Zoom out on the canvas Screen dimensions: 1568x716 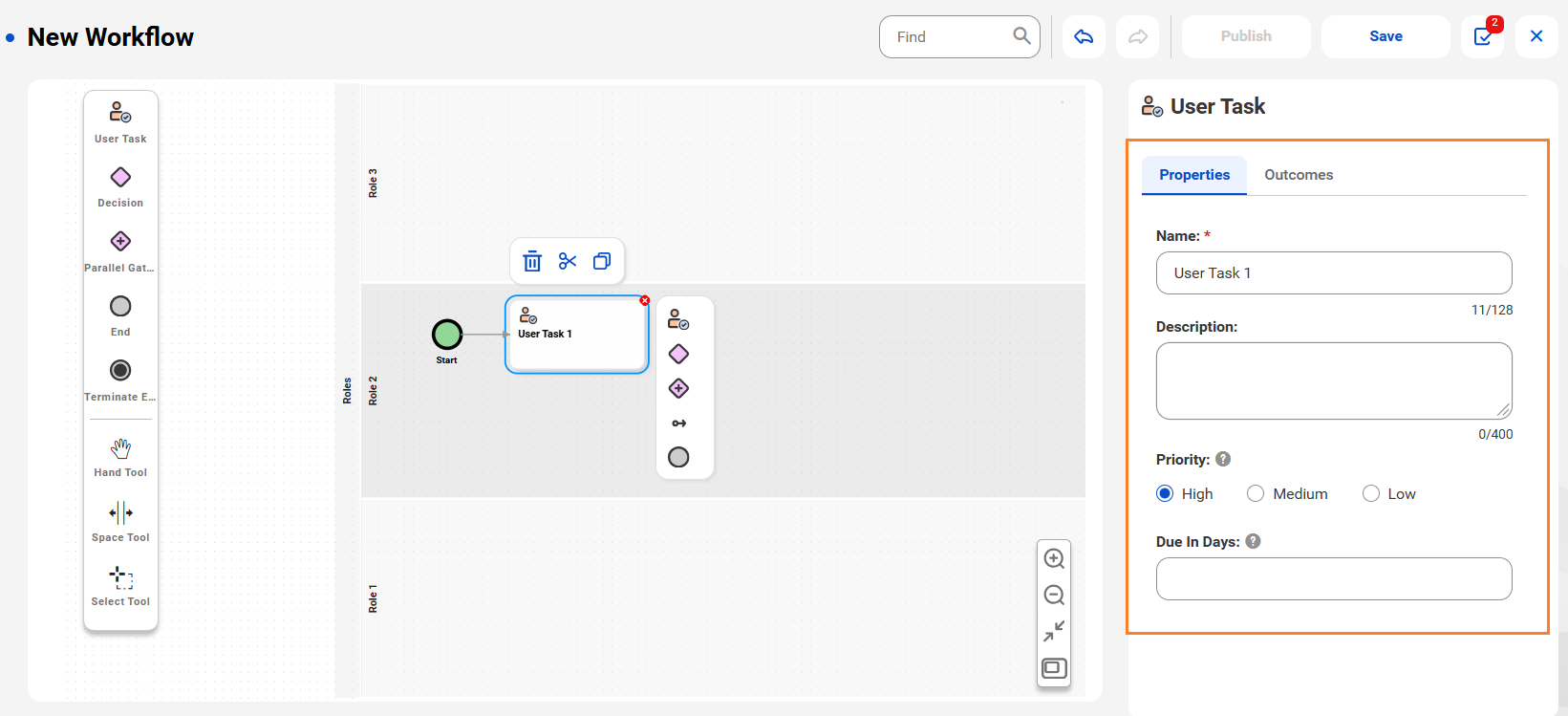tap(1054, 595)
